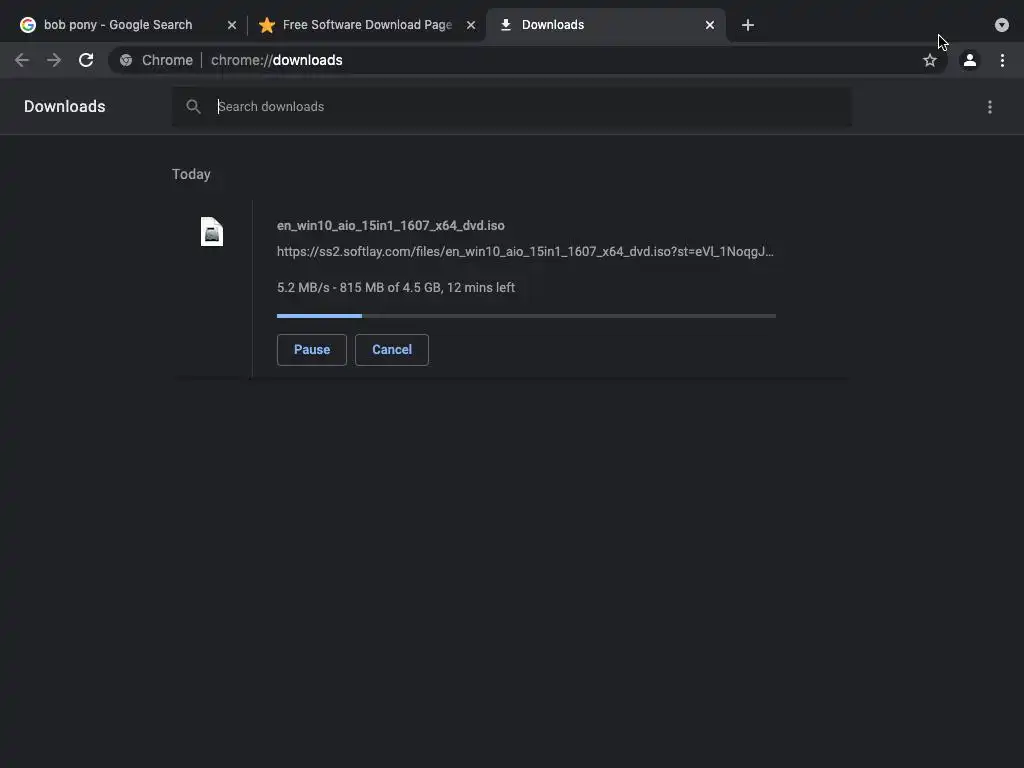Click the forward navigation arrow
The width and height of the screenshot is (1024, 768).
tap(54, 60)
